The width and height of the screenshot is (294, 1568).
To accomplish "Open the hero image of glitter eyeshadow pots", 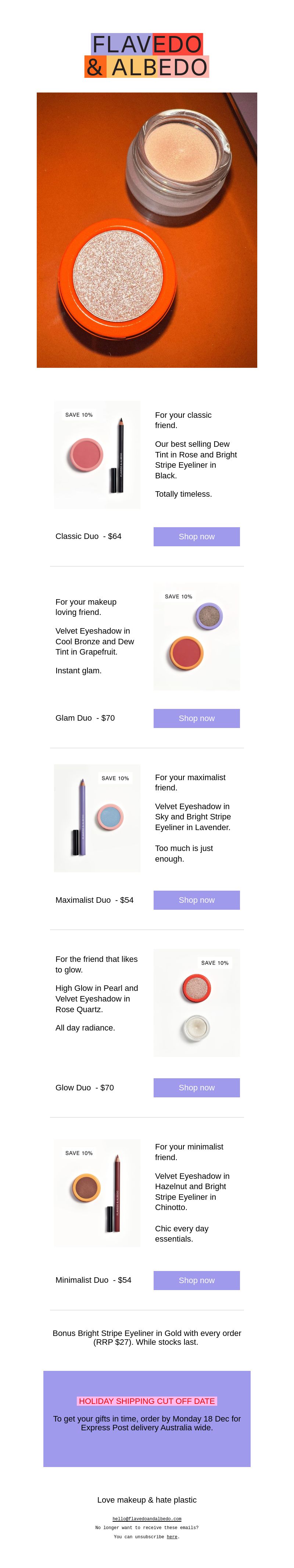I will click(147, 230).
